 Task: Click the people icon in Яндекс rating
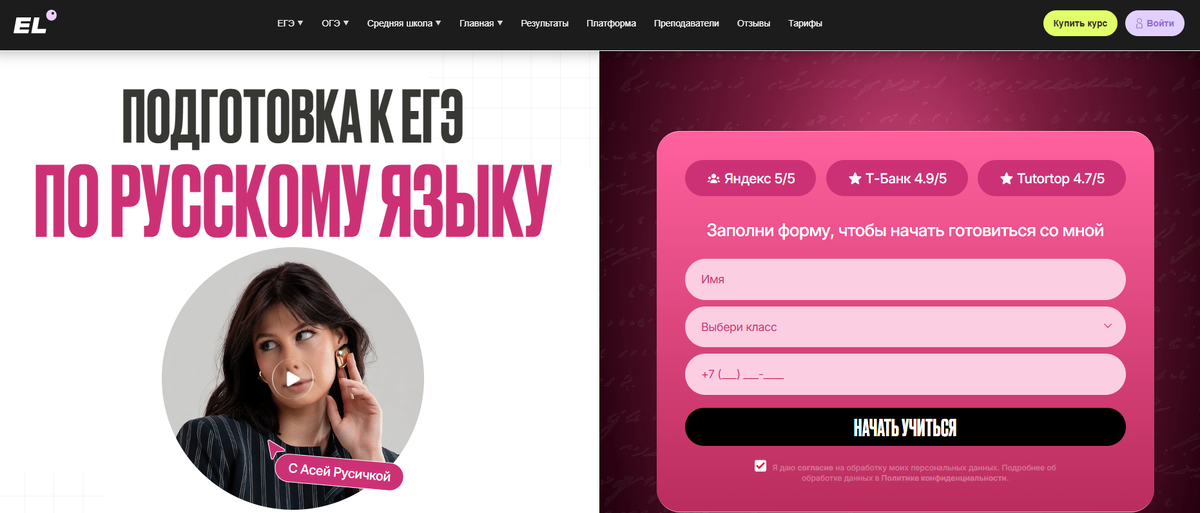[x=713, y=179]
